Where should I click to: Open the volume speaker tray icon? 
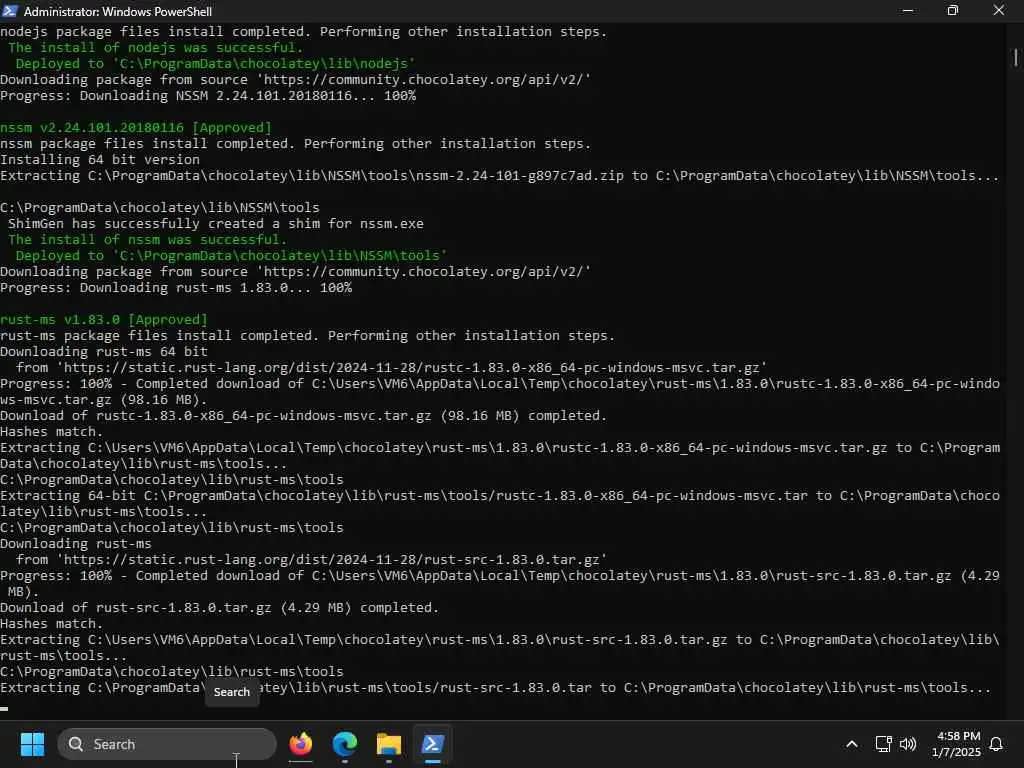908,744
